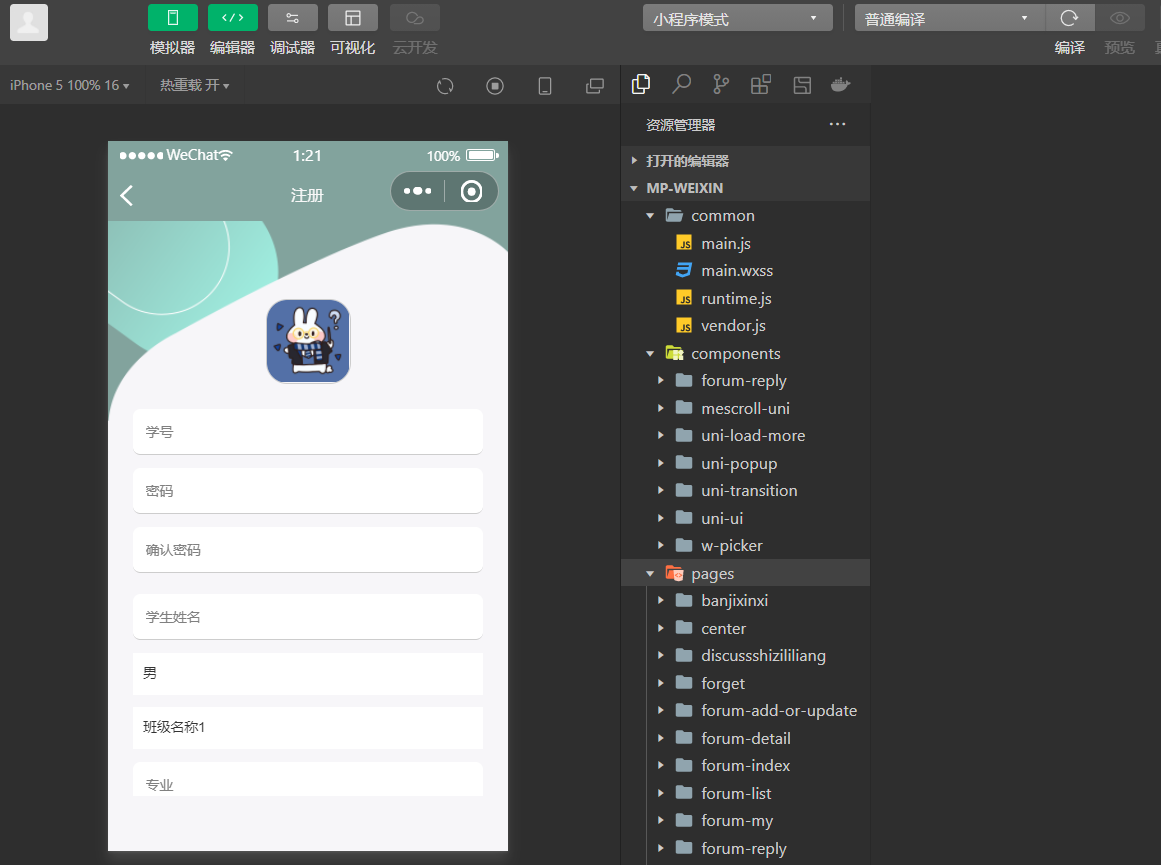This screenshot has width=1161, height=865.
Task: Expand the forum-detail folder
Action: [746, 738]
